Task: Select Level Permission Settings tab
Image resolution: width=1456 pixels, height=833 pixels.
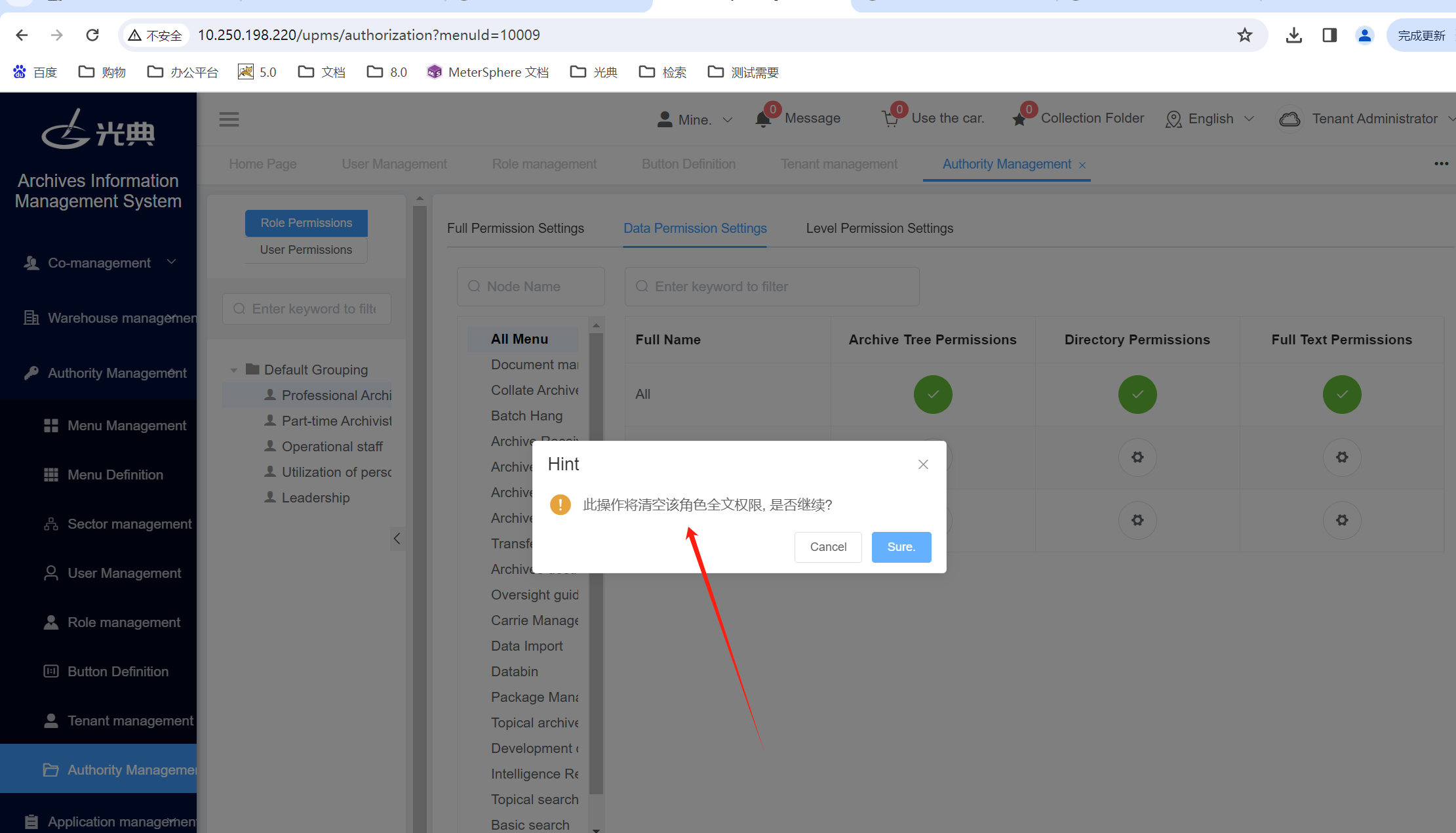Action: point(880,228)
